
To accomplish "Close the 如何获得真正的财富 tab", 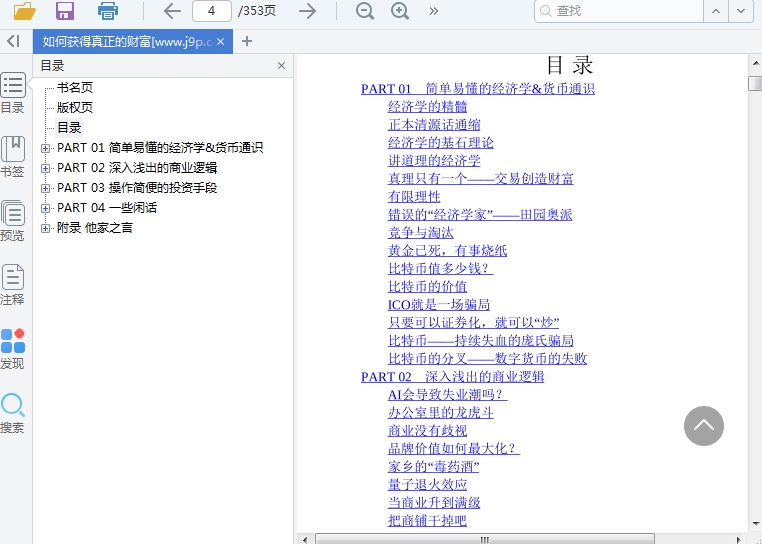I will 221,41.
